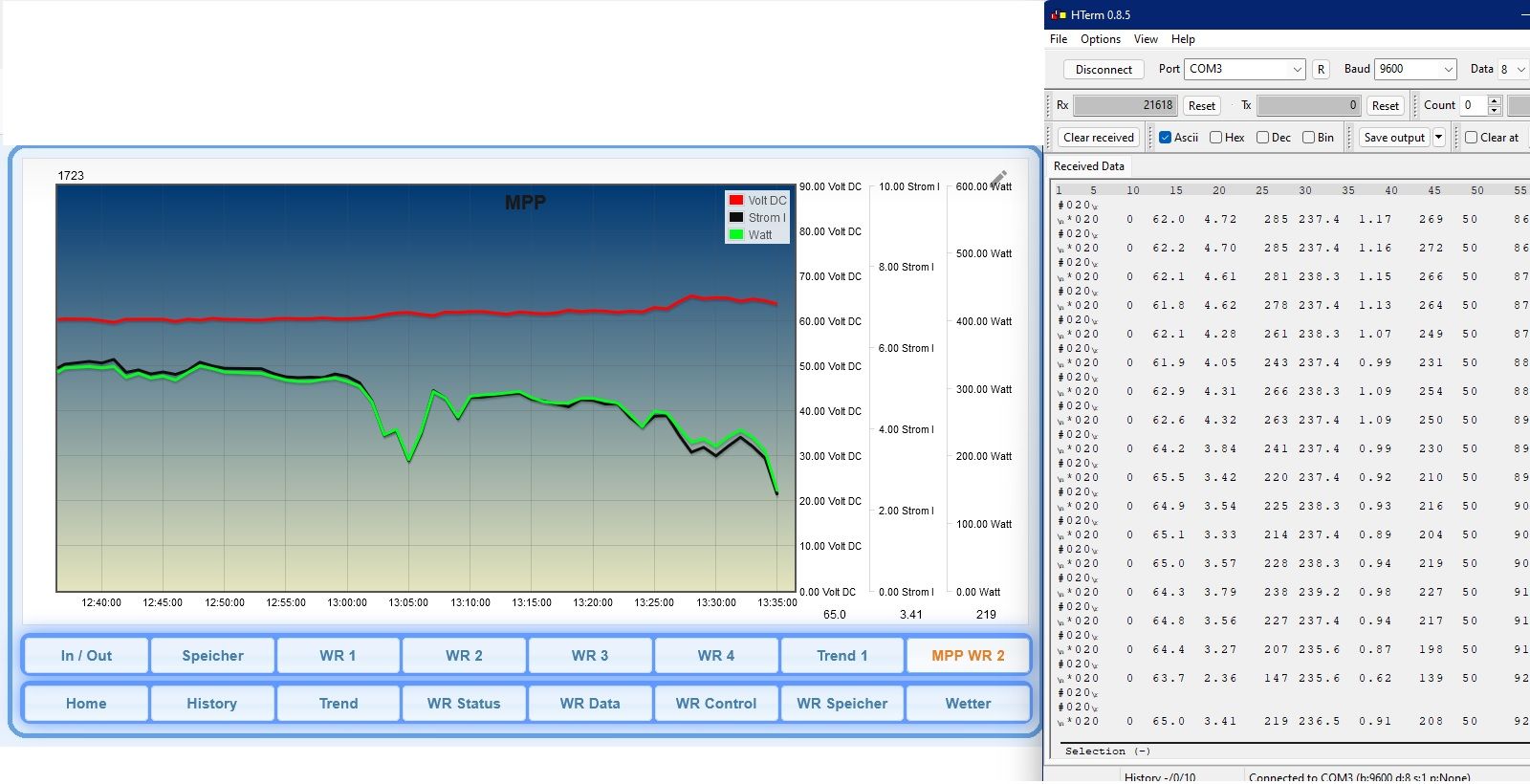Switch to WR 3 view
Image resolution: width=1530 pixels, height=784 pixels.
click(590, 656)
